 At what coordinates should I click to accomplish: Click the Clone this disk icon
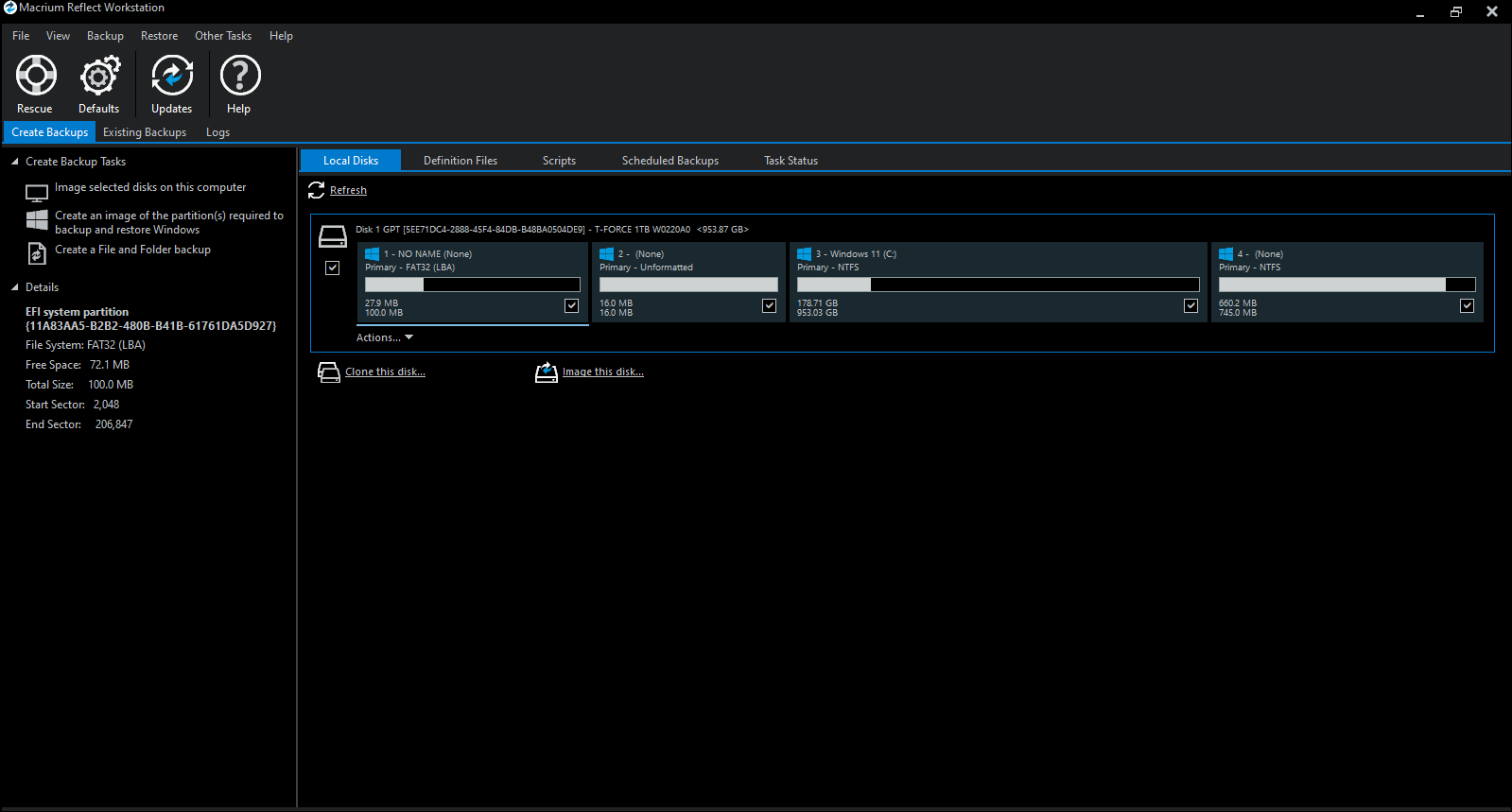(329, 372)
